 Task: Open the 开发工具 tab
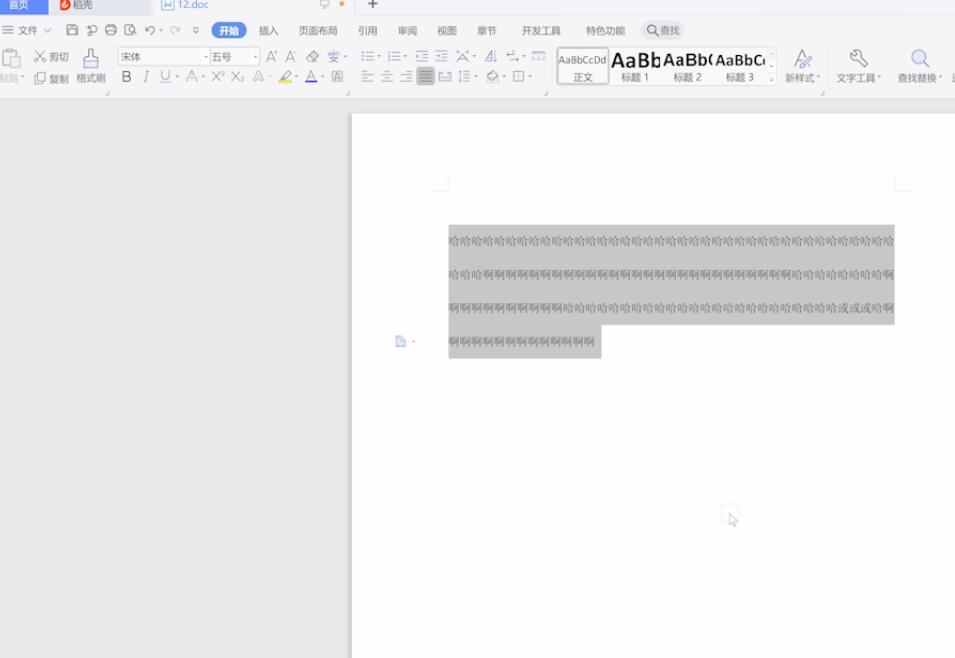(x=541, y=30)
